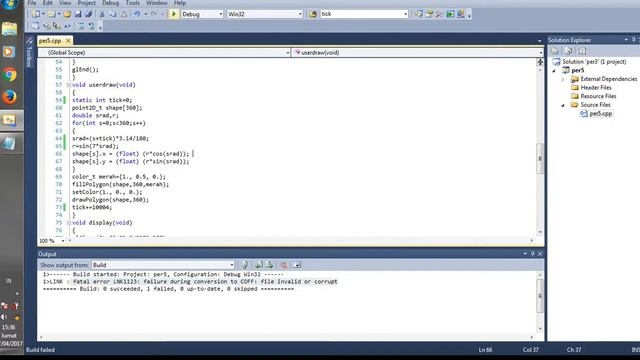640x360 pixels.
Task: Open the View menu
Action: point(65,3)
